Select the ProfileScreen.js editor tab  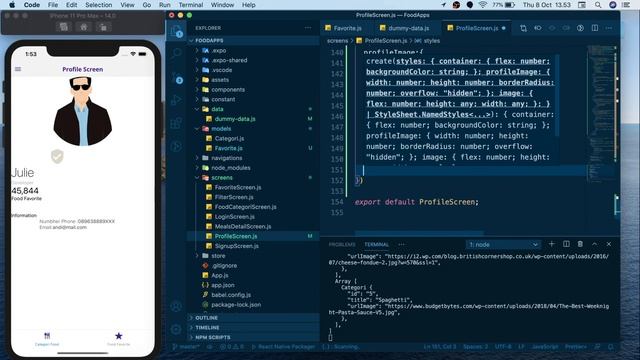tap(476, 28)
